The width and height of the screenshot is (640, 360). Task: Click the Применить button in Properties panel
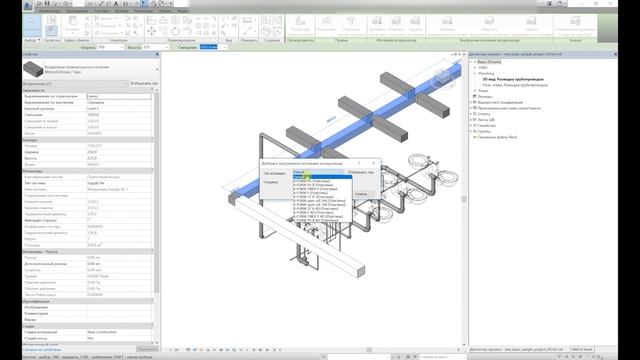(147, 349)
